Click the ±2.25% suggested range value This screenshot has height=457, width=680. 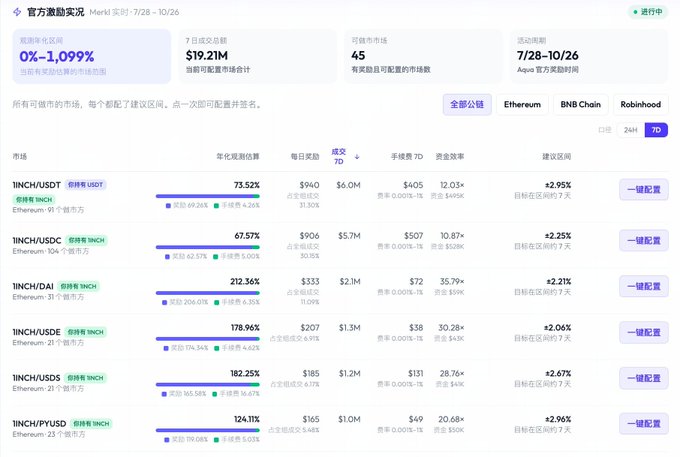[558, 236]
